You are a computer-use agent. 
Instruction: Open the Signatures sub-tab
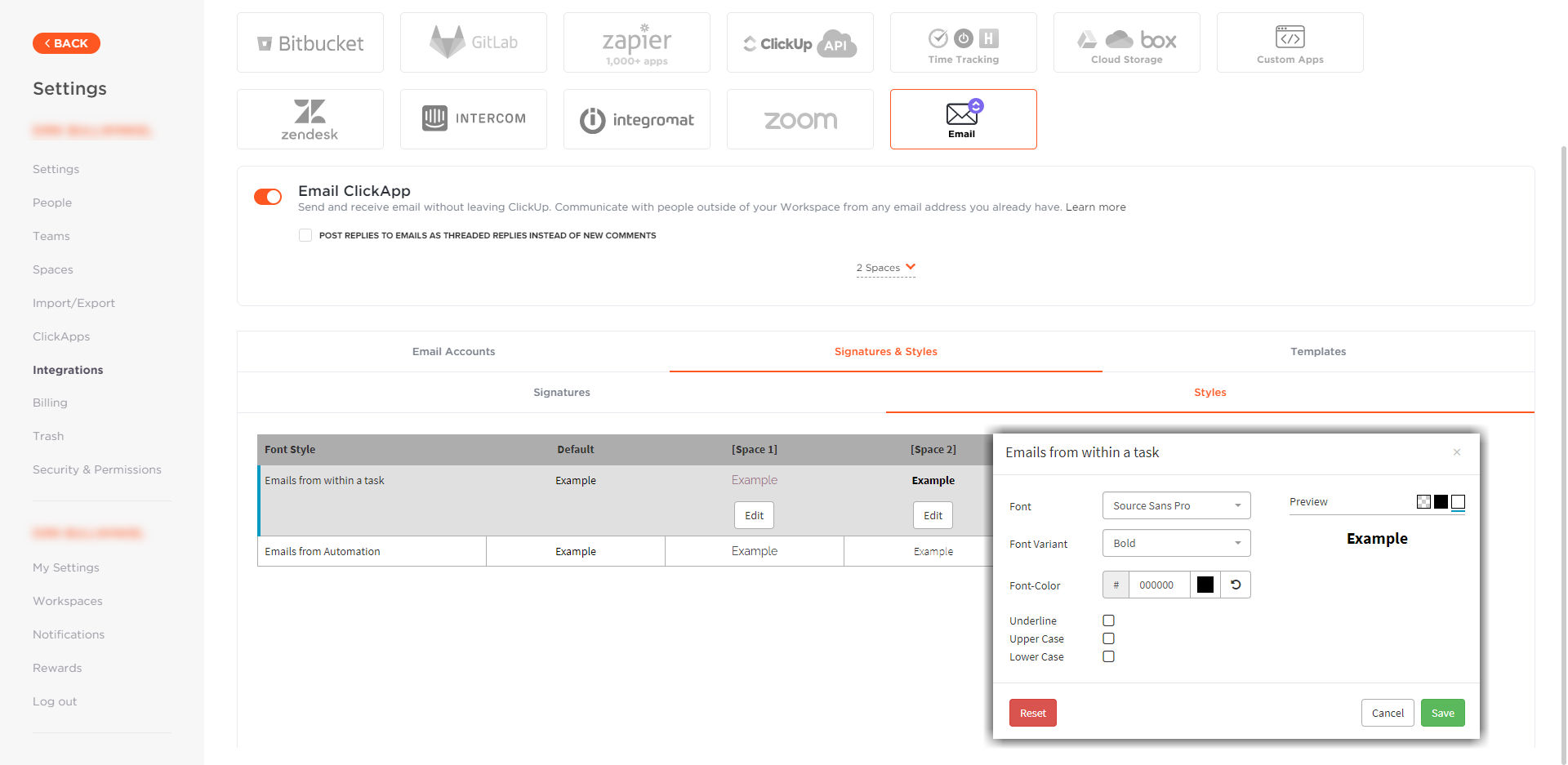point(562,393)
